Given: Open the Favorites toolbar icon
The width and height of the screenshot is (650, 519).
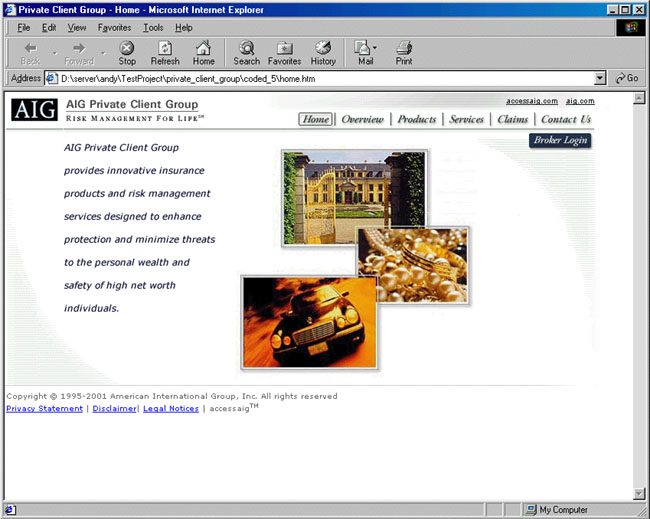Looking at the screenshot, I should point(284,53).
